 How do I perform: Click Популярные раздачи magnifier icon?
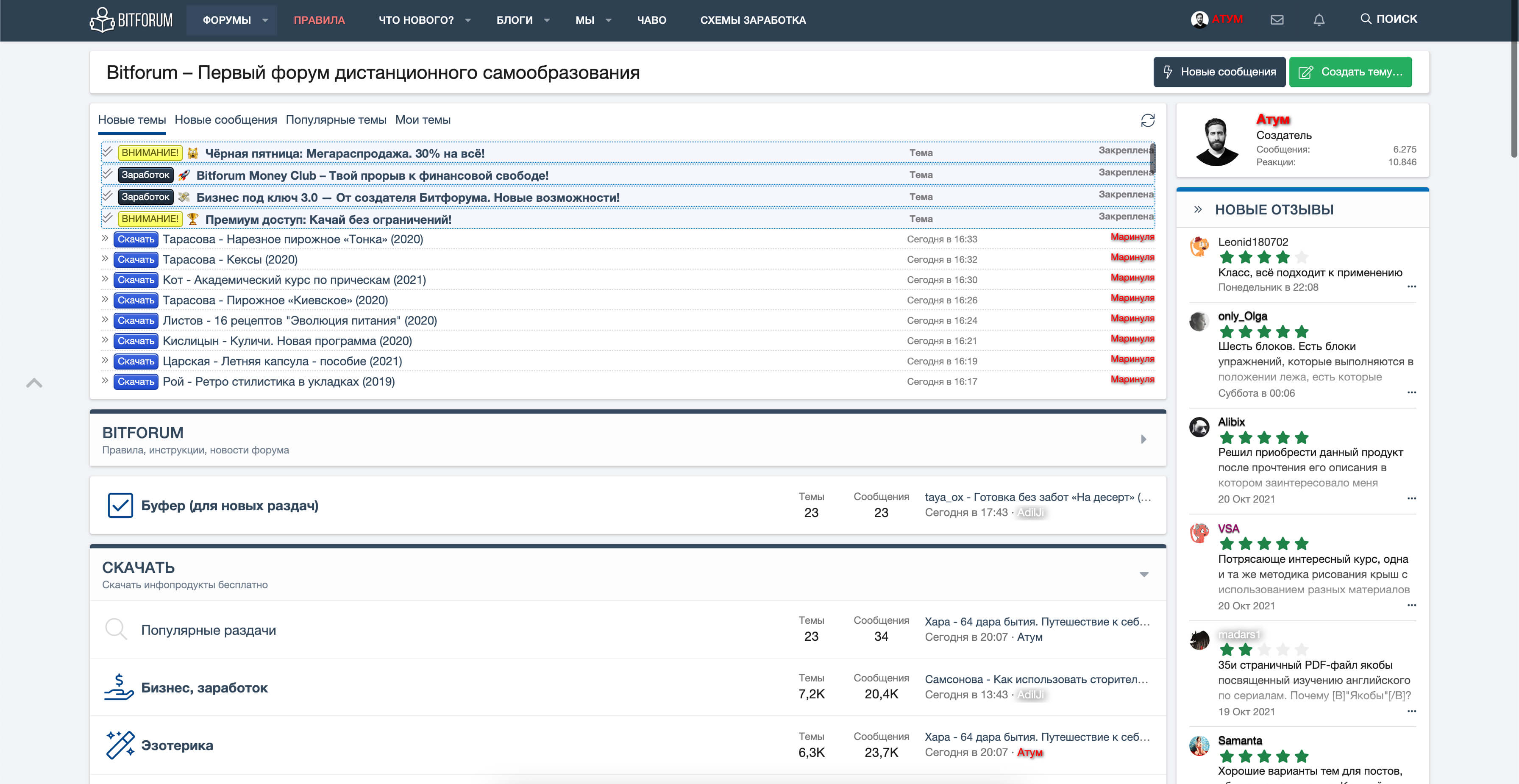[x=116, y=629]
